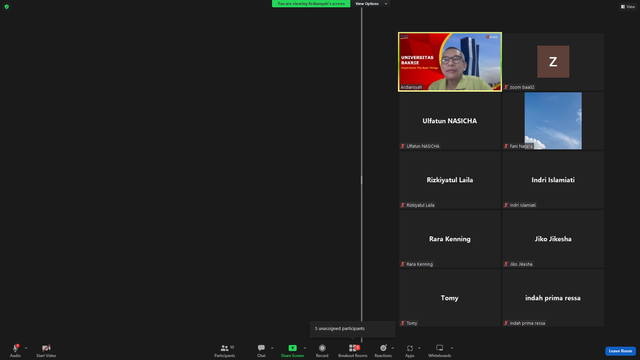
Task: Click muted mic icon on indah prima ressa tile
Action: point(506,323)
